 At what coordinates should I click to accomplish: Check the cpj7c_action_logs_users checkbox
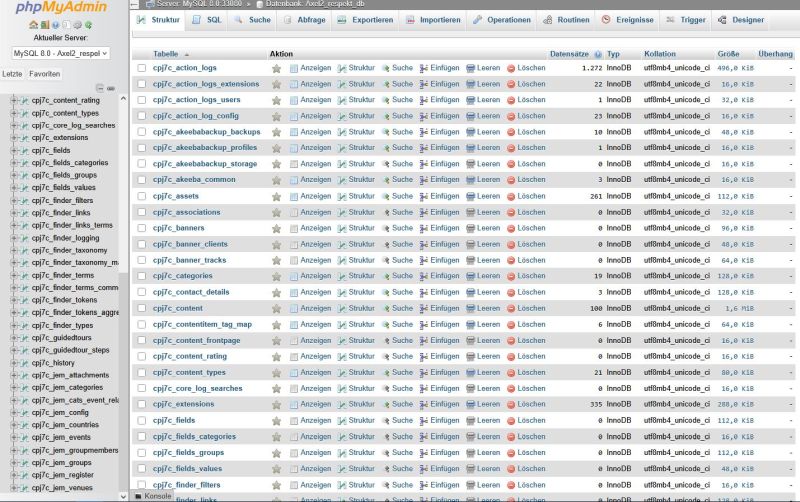coord(142,100)
